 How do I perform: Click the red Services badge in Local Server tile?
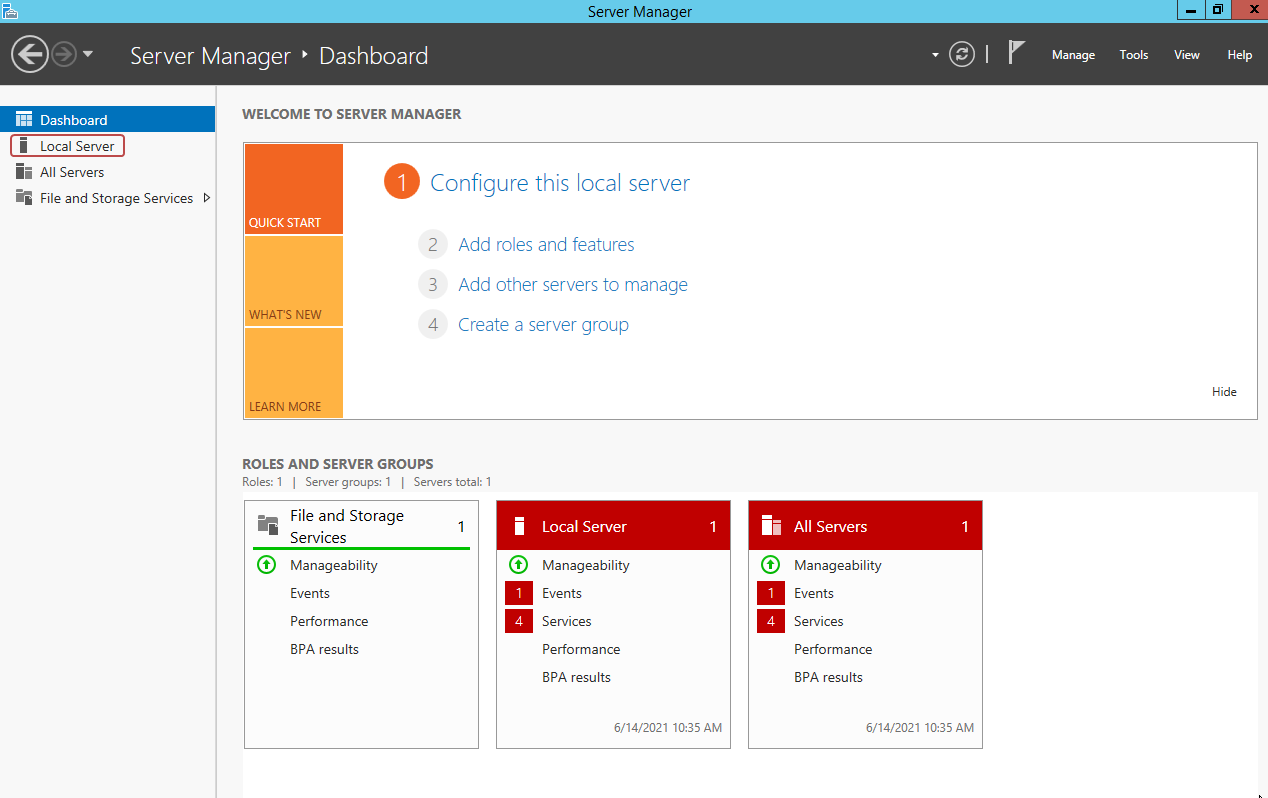point(519,621)
